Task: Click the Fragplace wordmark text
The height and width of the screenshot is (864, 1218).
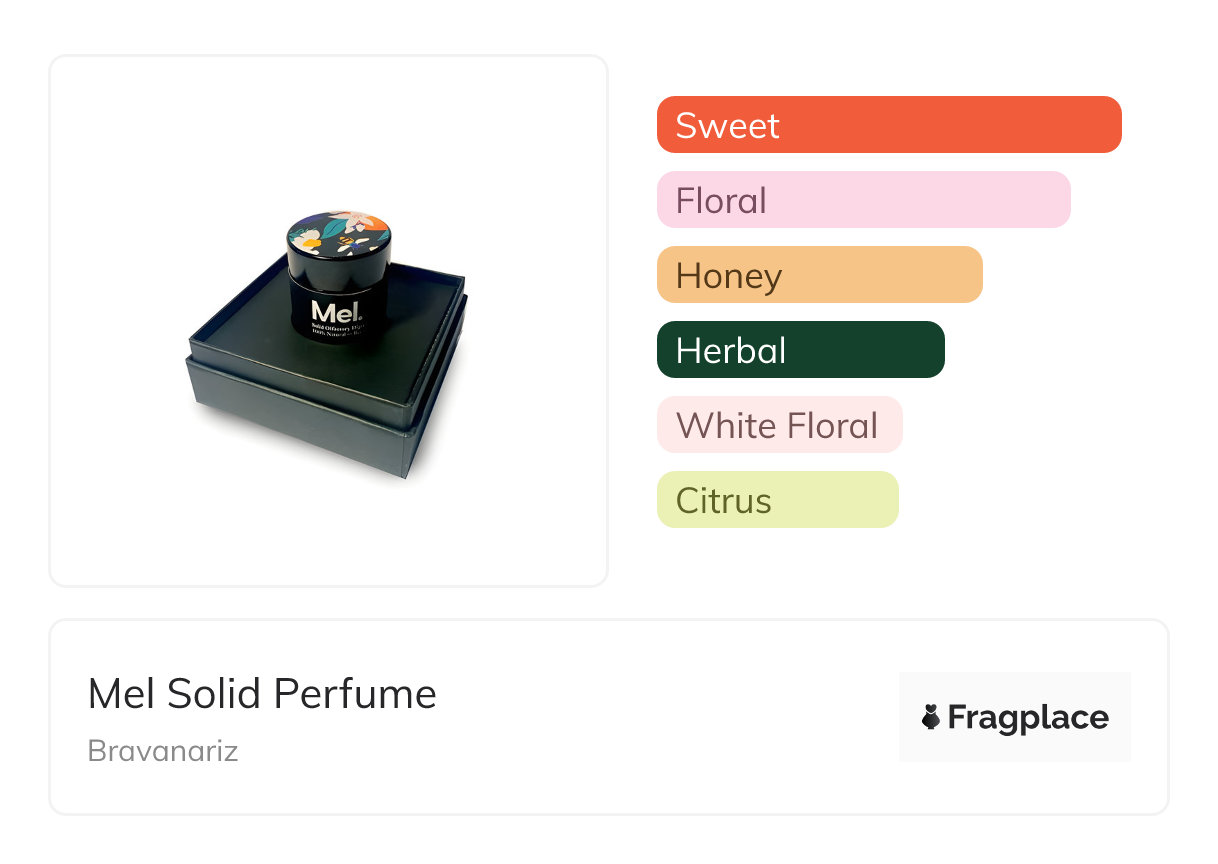Action: 1028,717
